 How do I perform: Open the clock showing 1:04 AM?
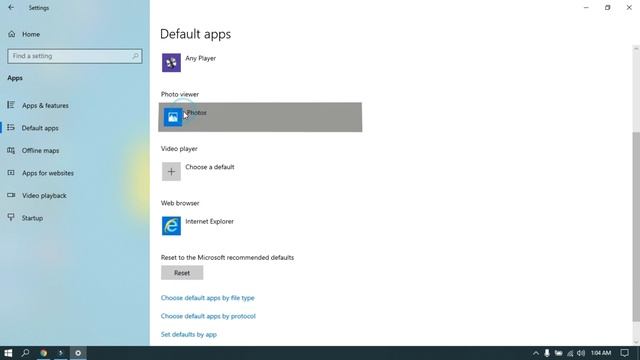click(601, 353)
